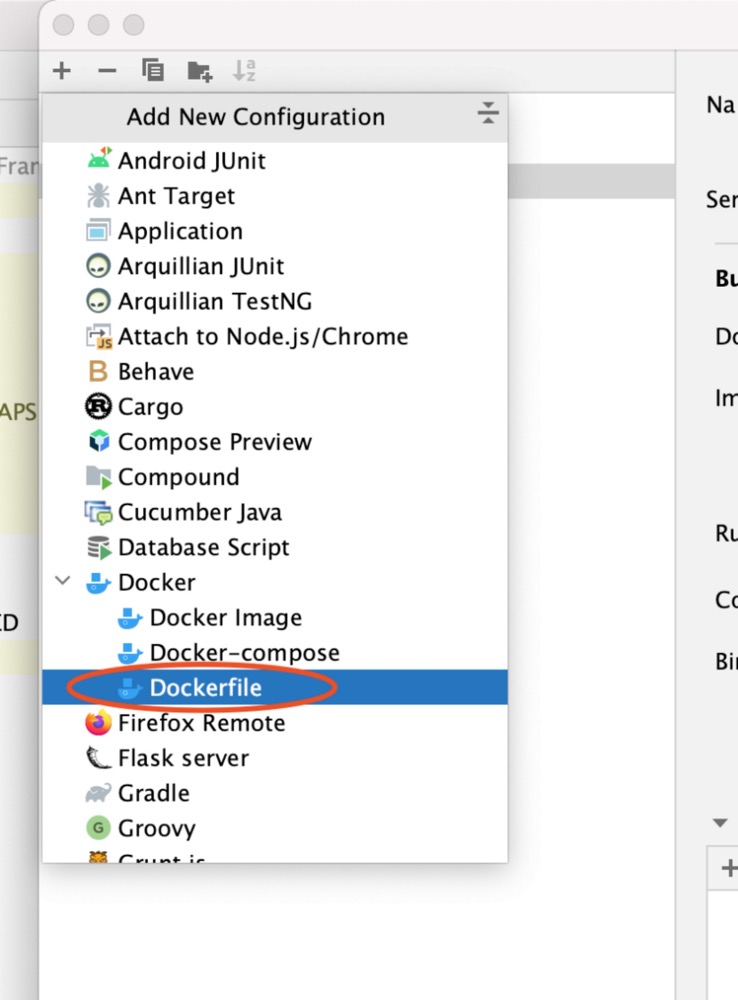Pick the Cargo configuration entry

pyautogui.click(x=150, y=407)
